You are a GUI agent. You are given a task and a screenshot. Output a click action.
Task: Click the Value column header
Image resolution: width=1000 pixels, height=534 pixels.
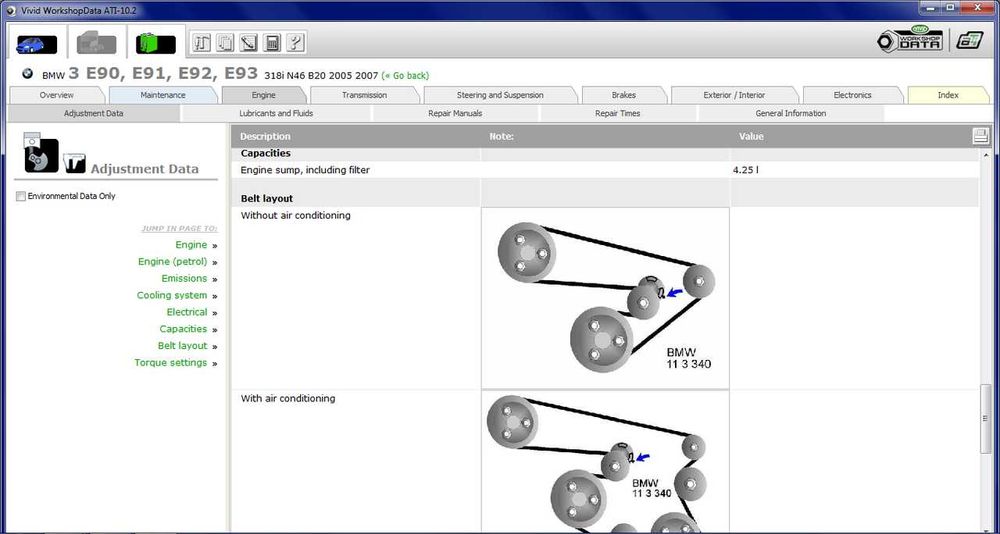[751, 137]
